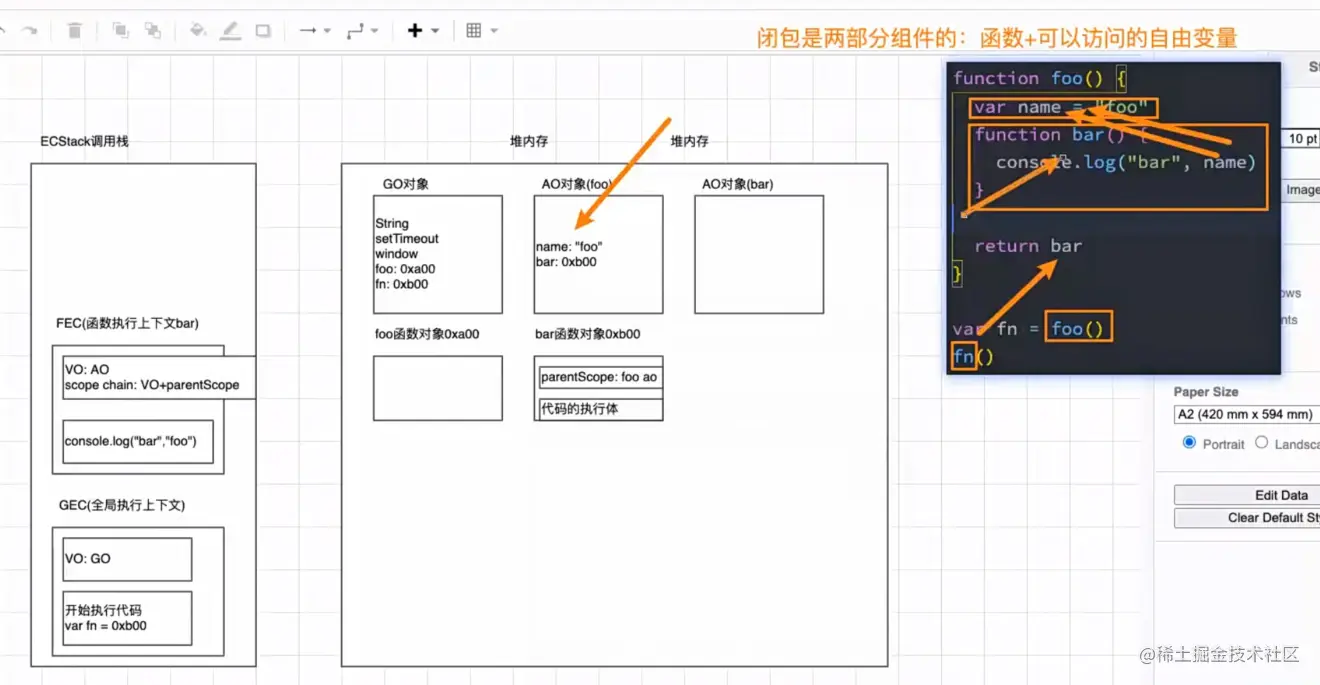Click the plus insert icon
The width and height of the screenshot is (1320, 685).
415,31
